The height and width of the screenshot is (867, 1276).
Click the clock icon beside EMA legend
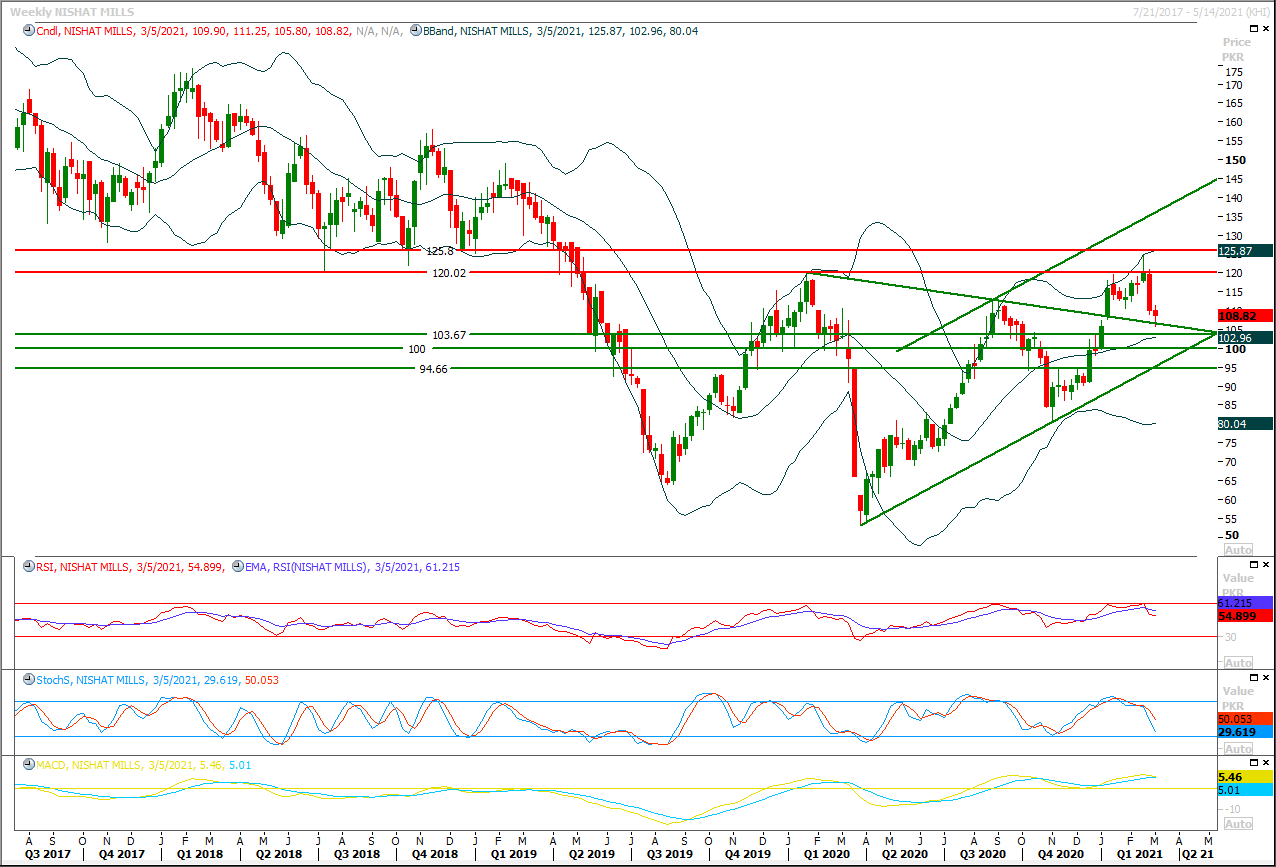coord(236,567)
